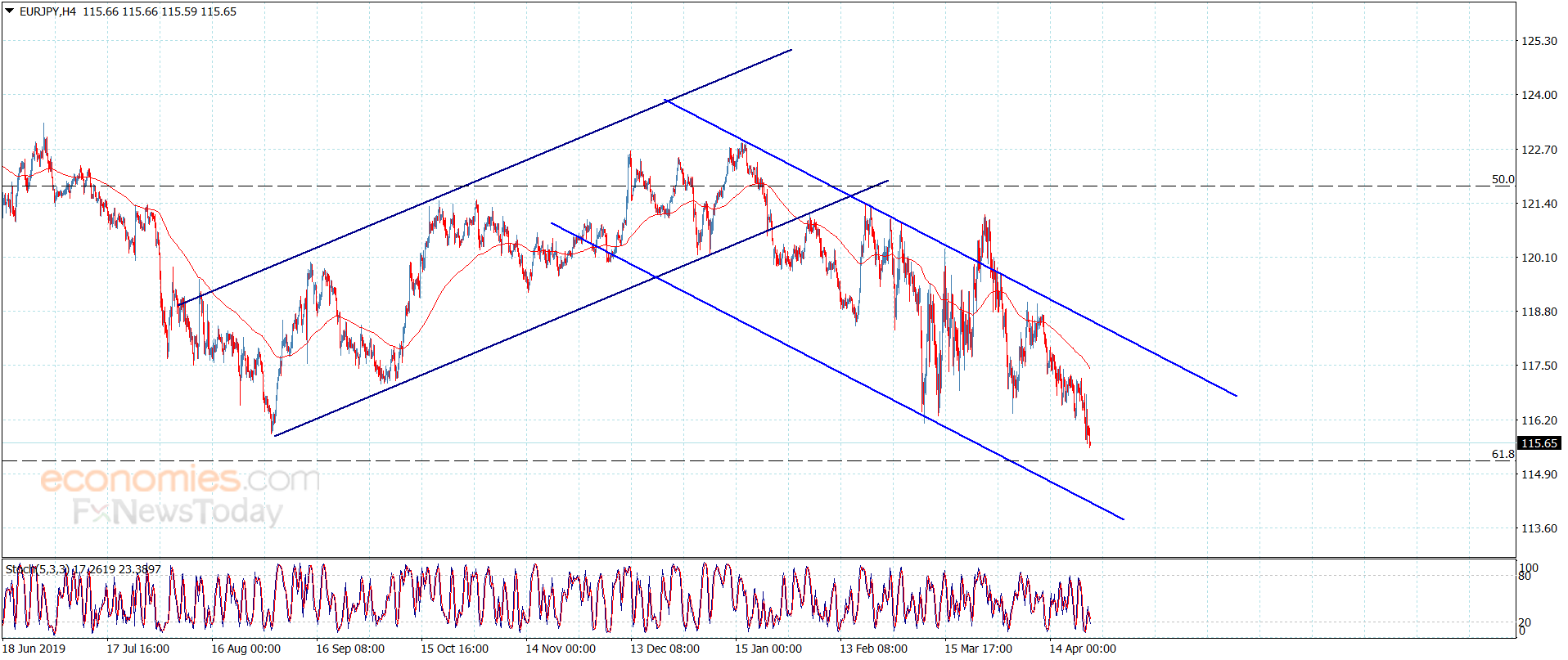Select the 50.0 Fibonacci level label

(x=1503, y=179)
